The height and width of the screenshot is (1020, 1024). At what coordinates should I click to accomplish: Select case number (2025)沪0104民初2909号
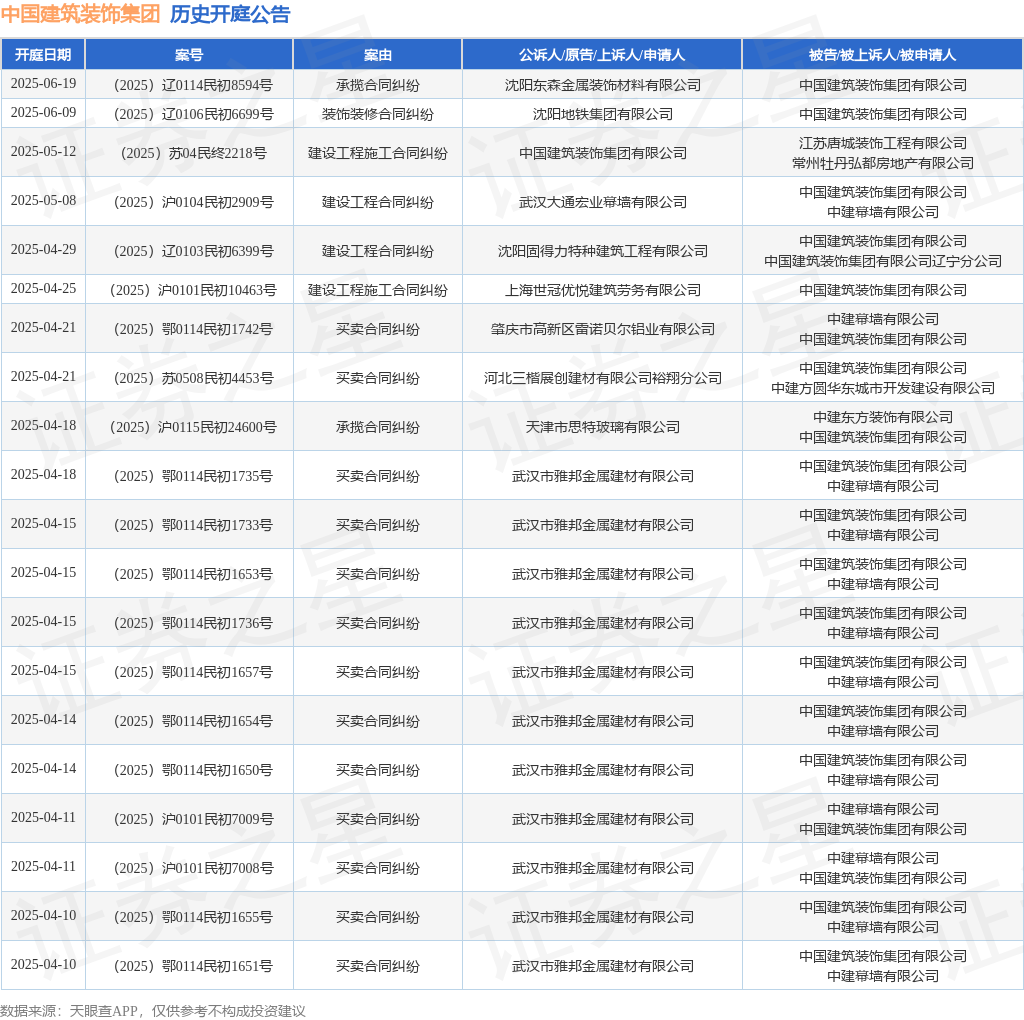point(193,202)
